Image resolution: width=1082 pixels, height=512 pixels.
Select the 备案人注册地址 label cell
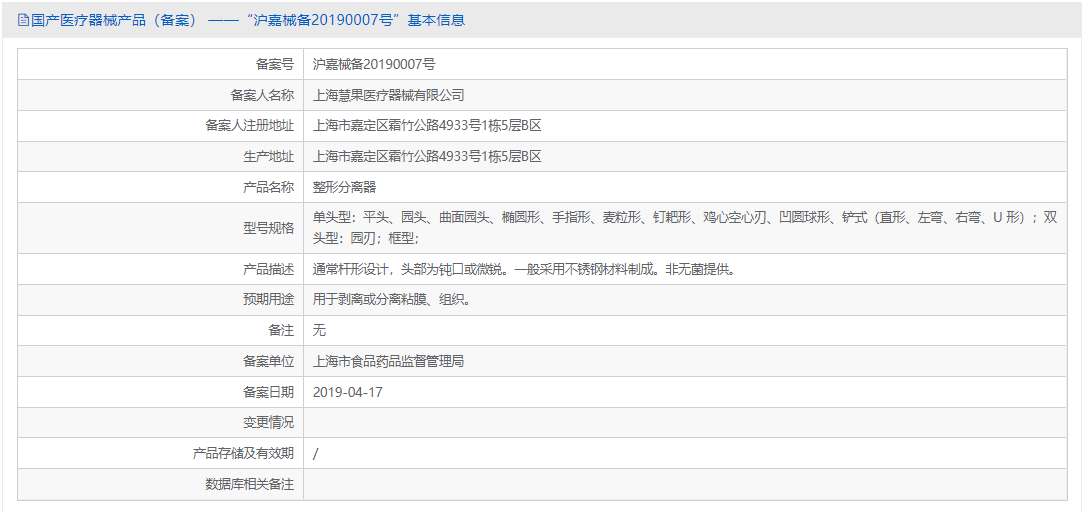click(x=249, y=126)
